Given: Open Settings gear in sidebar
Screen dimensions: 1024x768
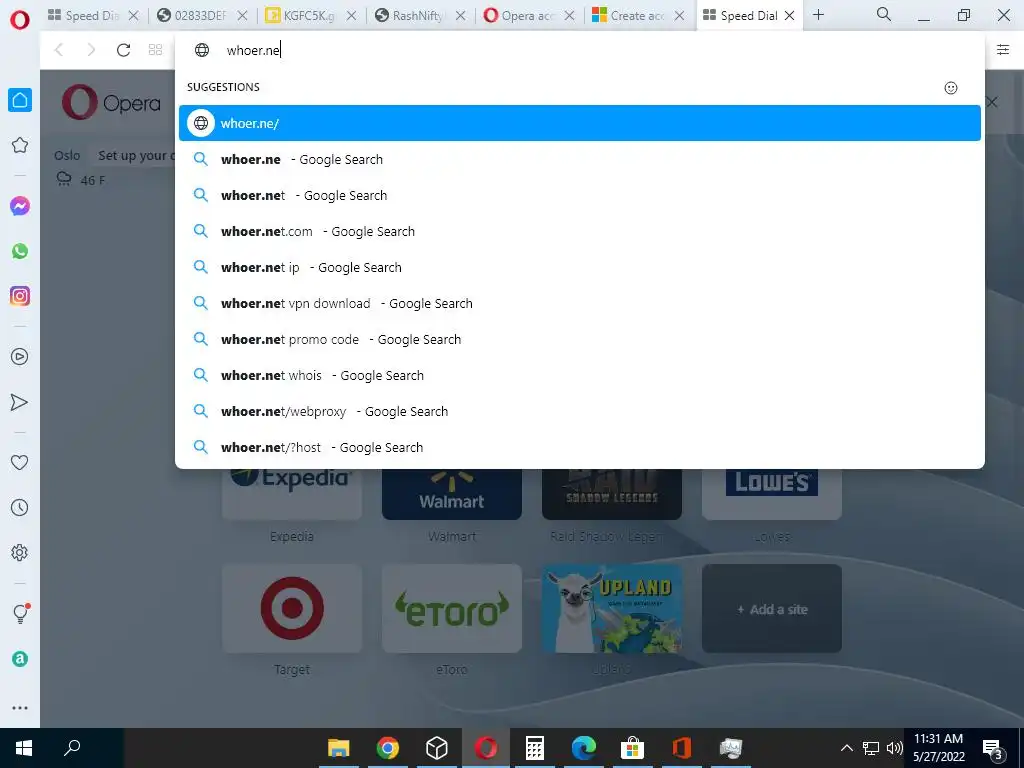Looking at the screenshot, I should 20,552.
